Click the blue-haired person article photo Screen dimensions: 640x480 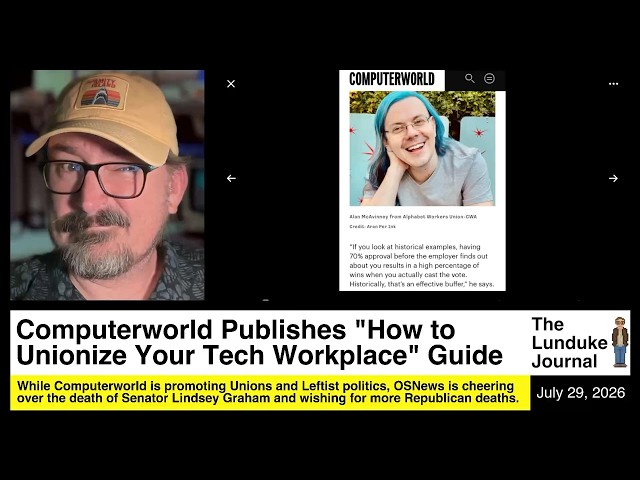click(422, 149)
